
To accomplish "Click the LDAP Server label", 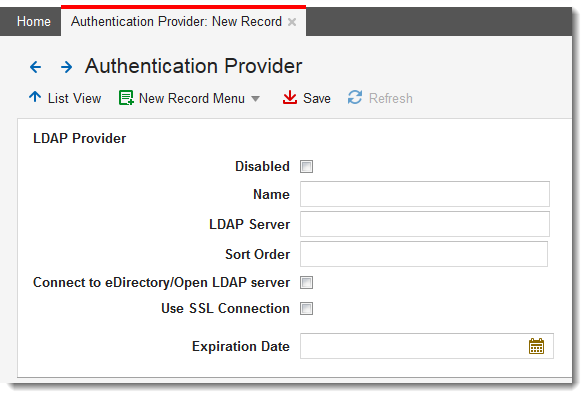I will coord(249,224).
